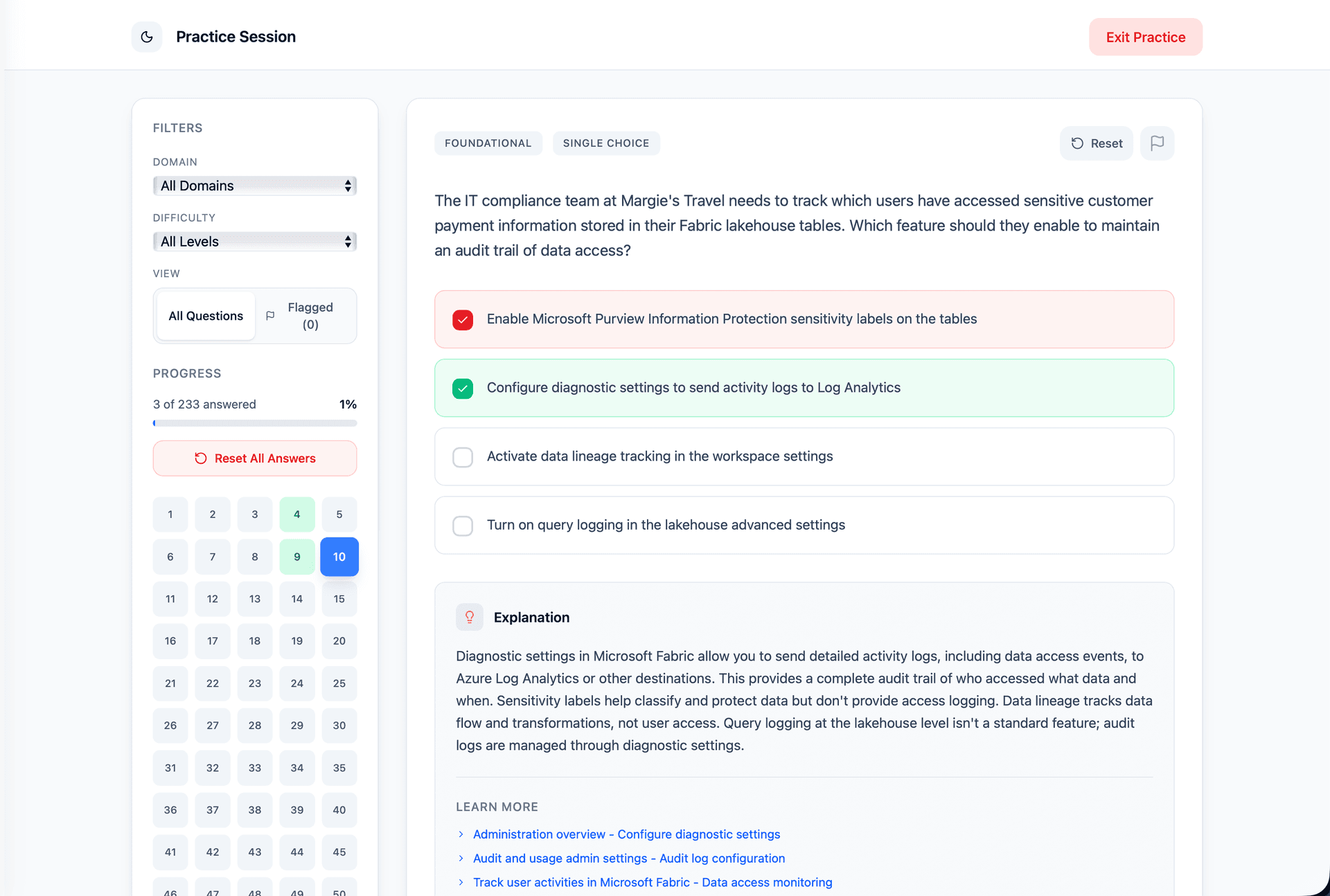Click the lightbulb icon beside Explanation
This screenshot has width=1330, height=896.
[x=470, y=617]
